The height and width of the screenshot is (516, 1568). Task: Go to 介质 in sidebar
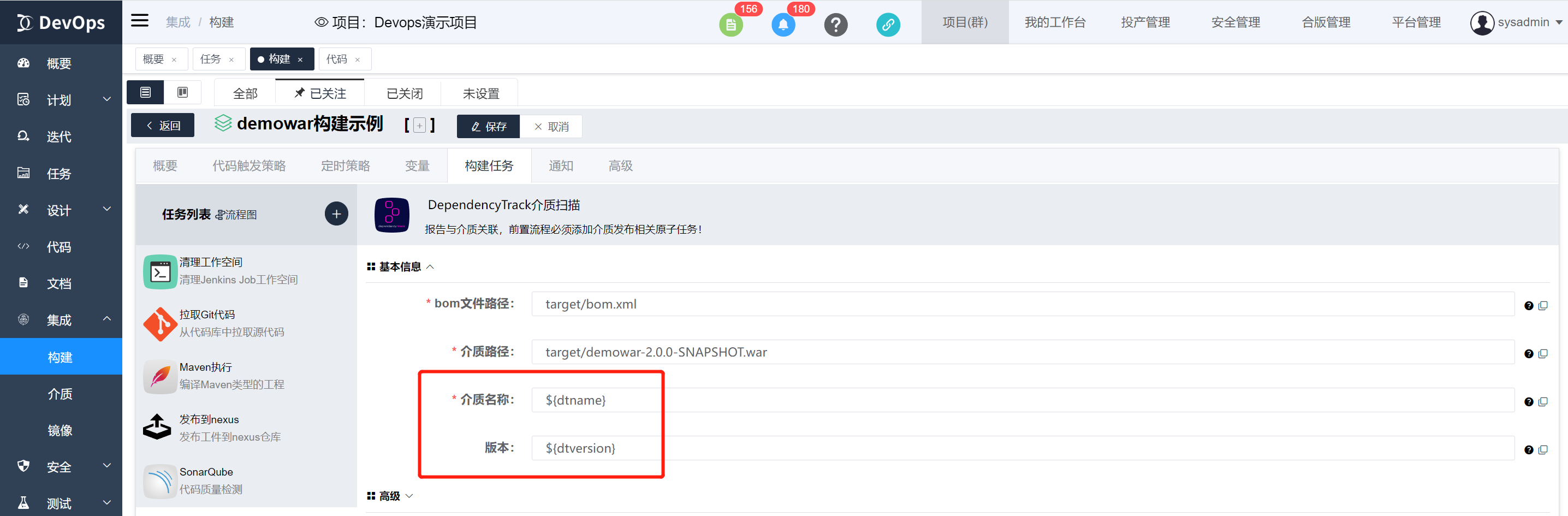tap(60, 394)
